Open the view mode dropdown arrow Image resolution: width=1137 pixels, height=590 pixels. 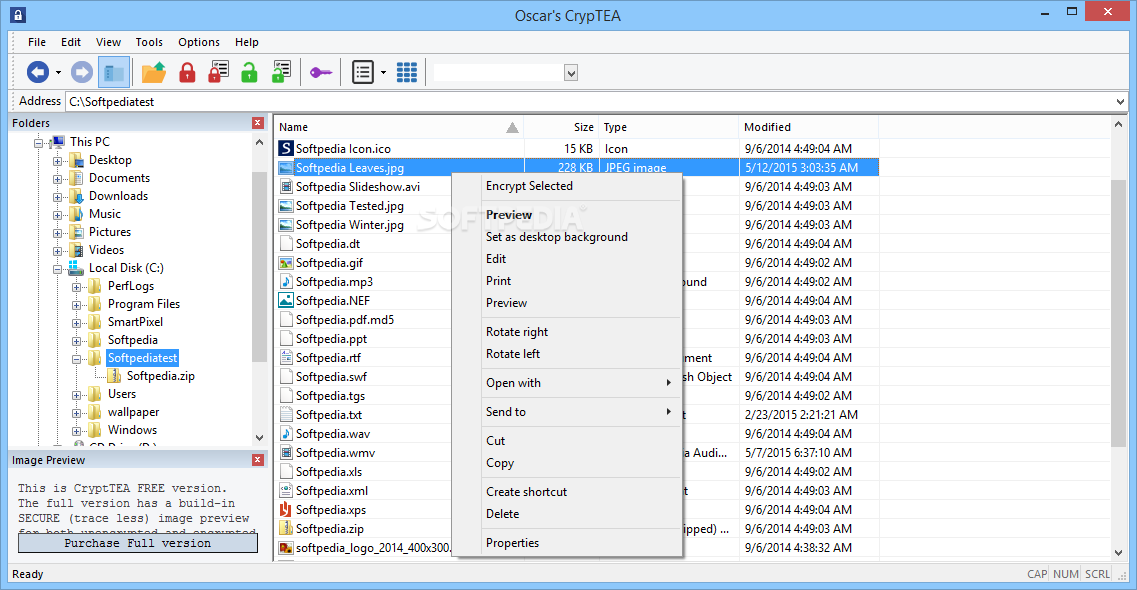[x=384, y=73]
